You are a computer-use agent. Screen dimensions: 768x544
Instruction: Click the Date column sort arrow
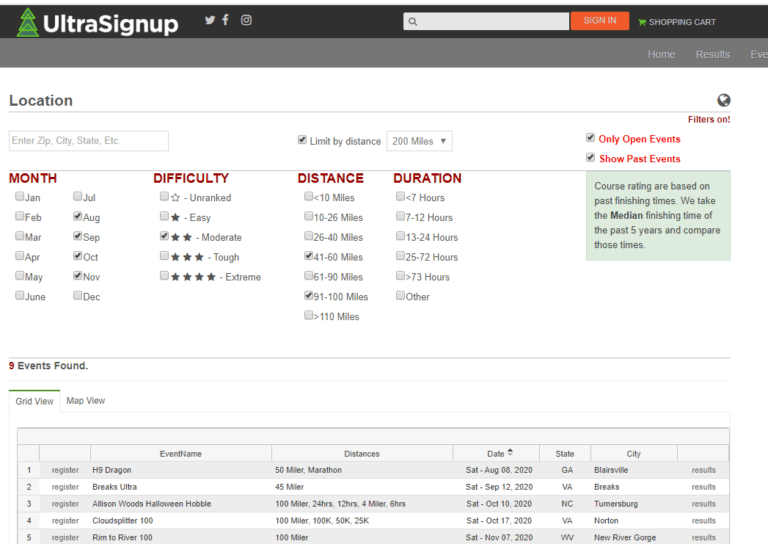510,453
